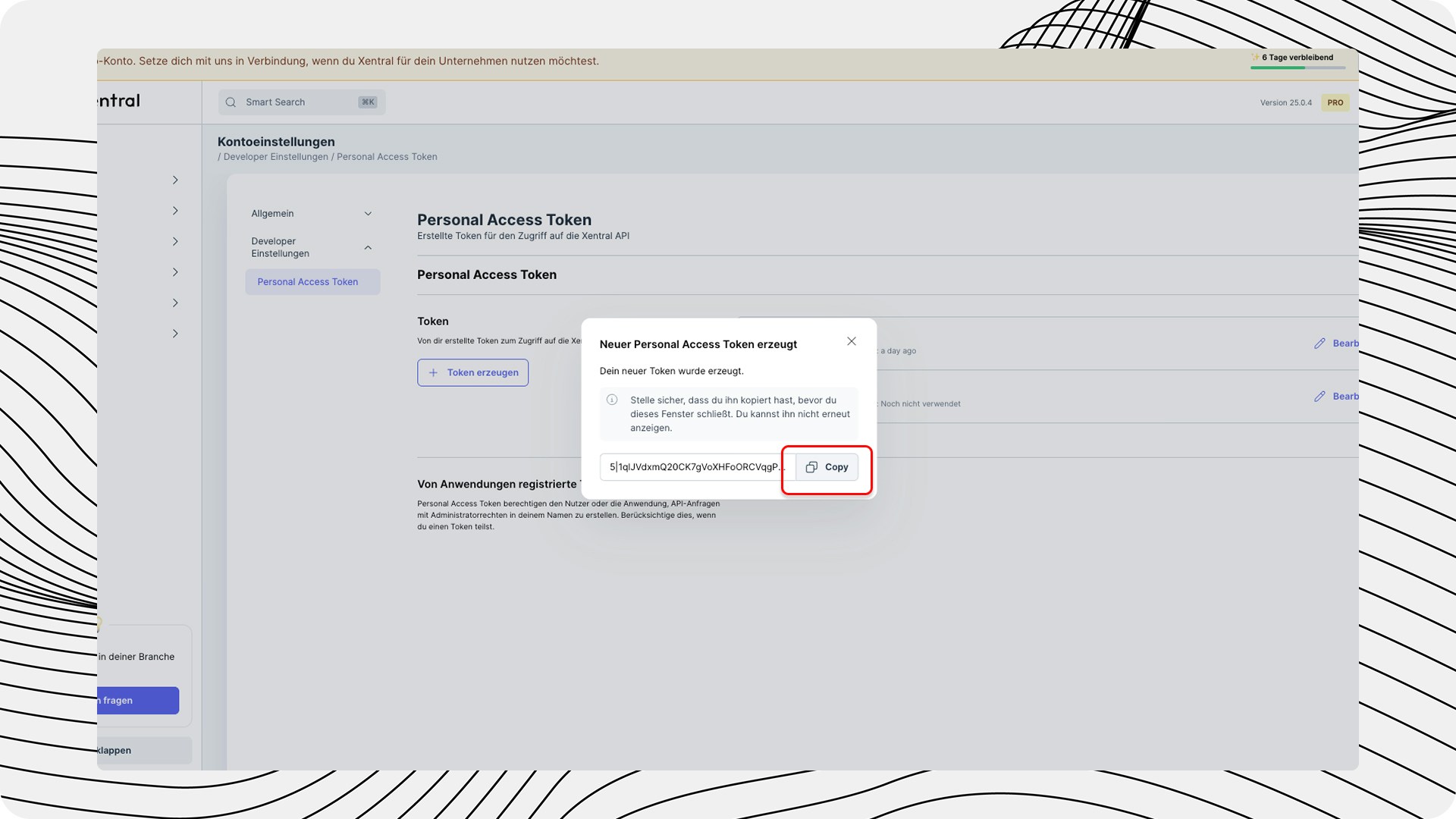This screenshot has height=819, width=1456.
Task: Click the Developer Einstellungen breadcrumb
Action: pyautogui.click(x=275, y=157)
